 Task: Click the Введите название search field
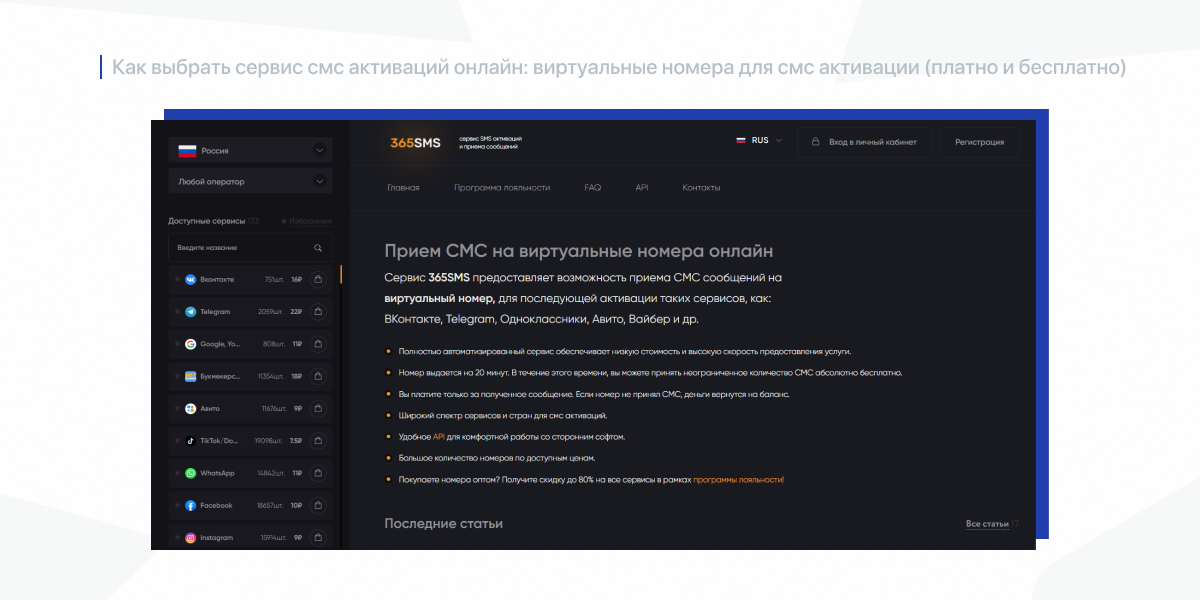click(240, 248)
